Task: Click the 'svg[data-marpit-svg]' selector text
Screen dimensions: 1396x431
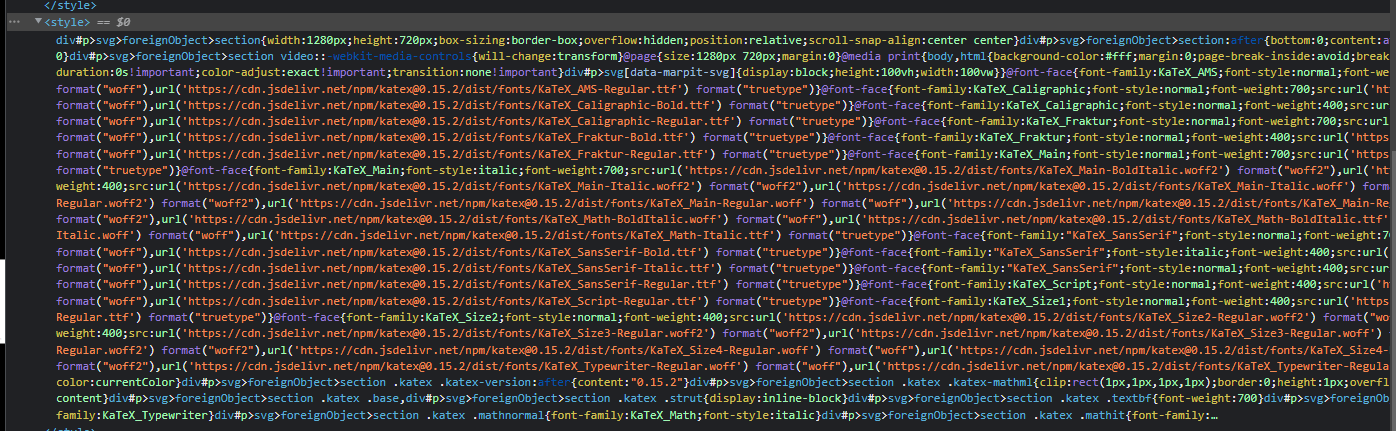Action: coord(669,73)
